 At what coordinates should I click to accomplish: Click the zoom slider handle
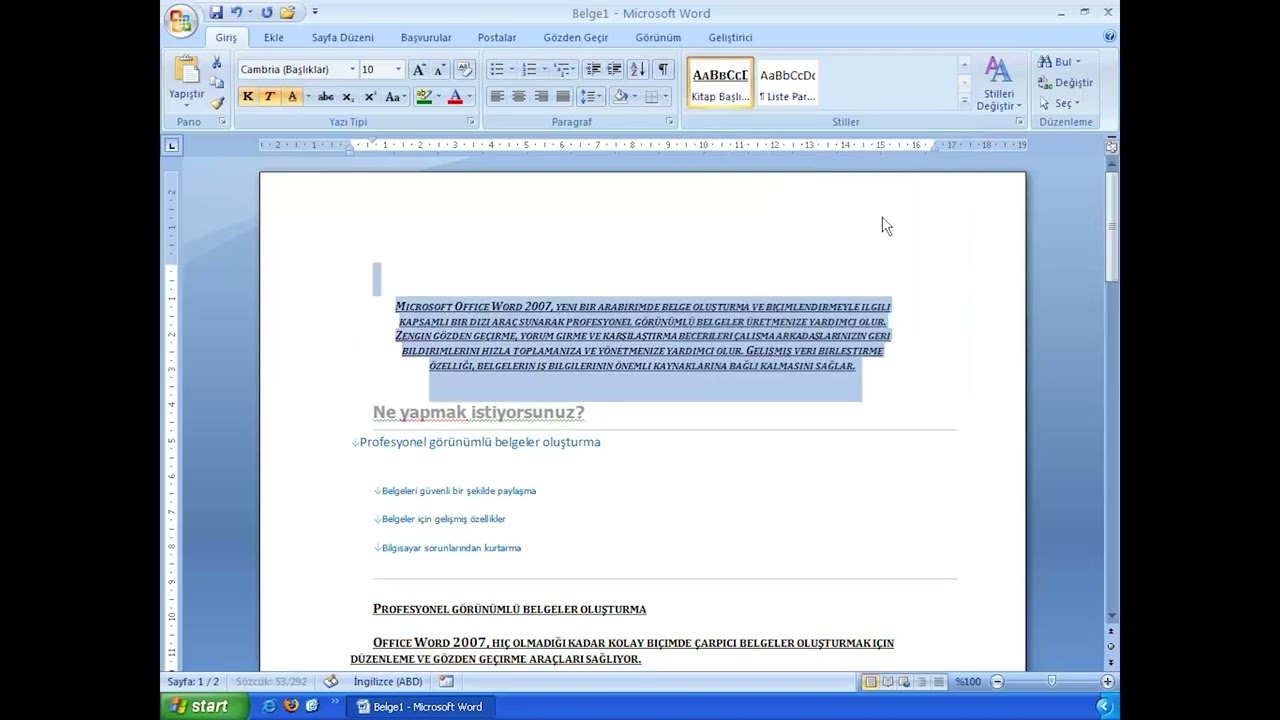1051,681
